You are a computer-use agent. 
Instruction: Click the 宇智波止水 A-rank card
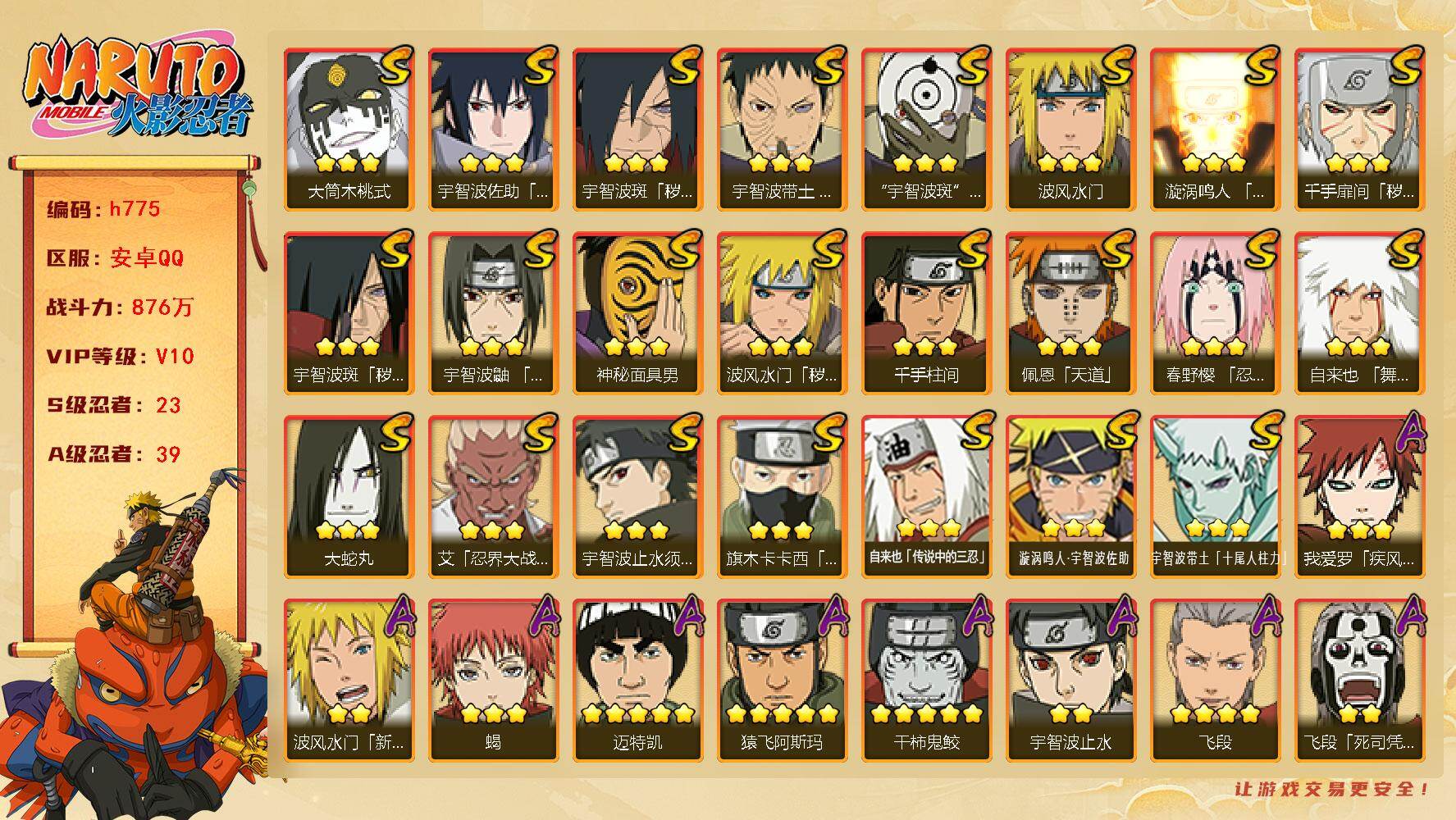pos(1070,681)
